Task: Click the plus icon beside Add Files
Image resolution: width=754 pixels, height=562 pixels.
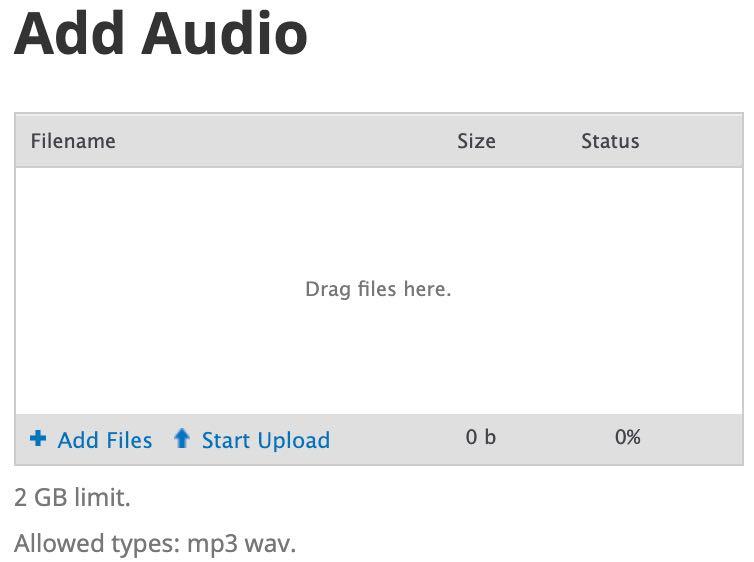Action: coord(38,439)
